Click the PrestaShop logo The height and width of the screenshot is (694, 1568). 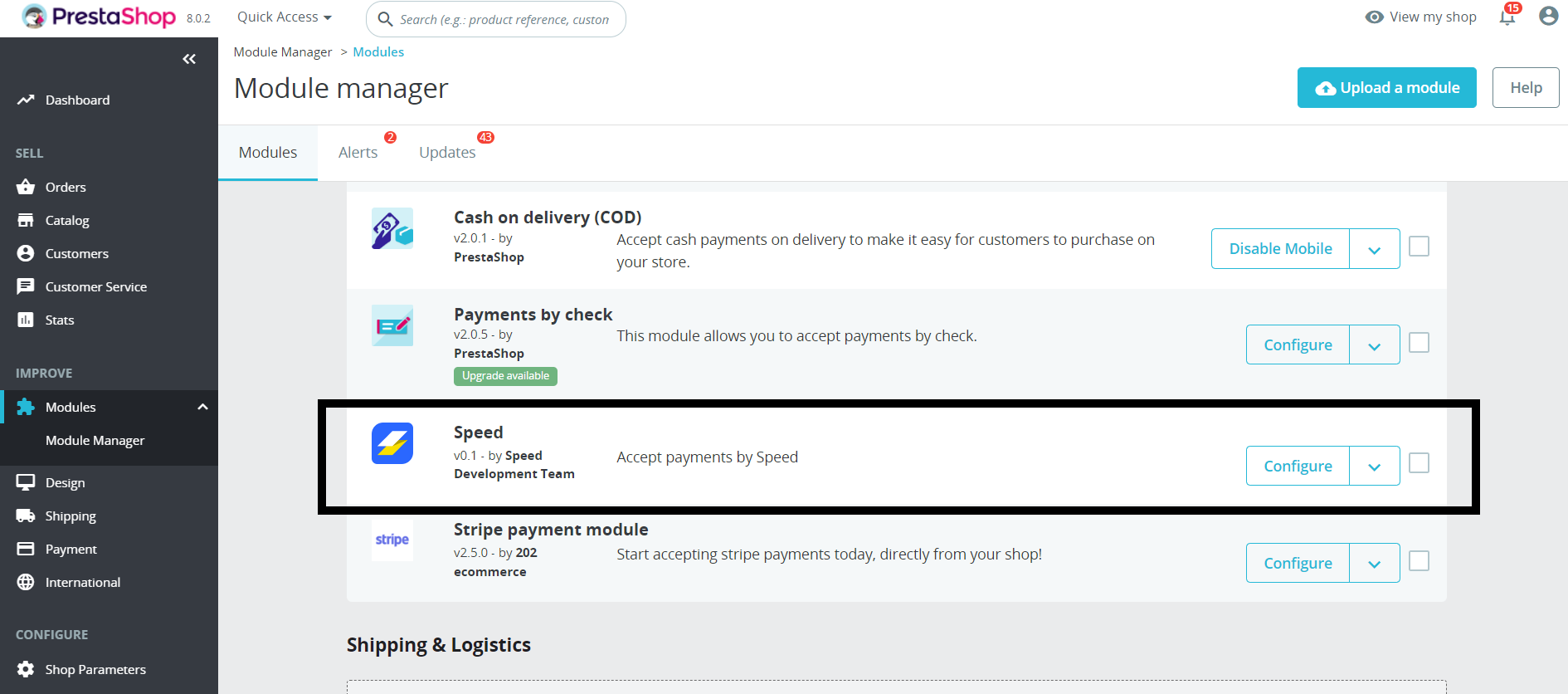100,17
